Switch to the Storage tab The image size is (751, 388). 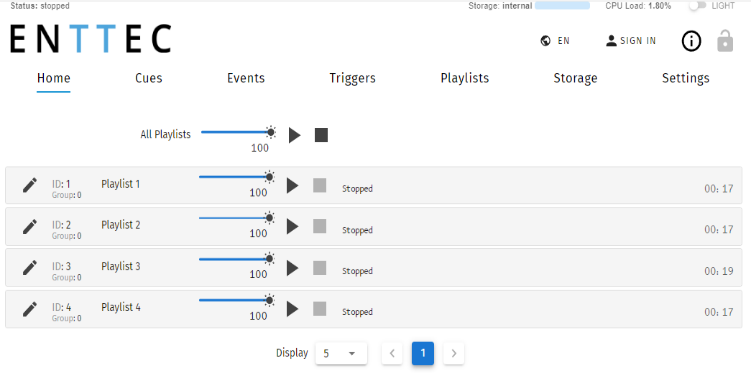[575, 79]
